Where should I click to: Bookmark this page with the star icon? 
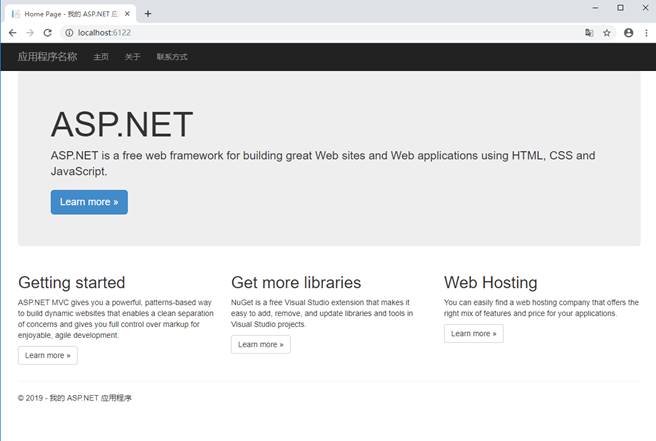(x=607, y=33)
